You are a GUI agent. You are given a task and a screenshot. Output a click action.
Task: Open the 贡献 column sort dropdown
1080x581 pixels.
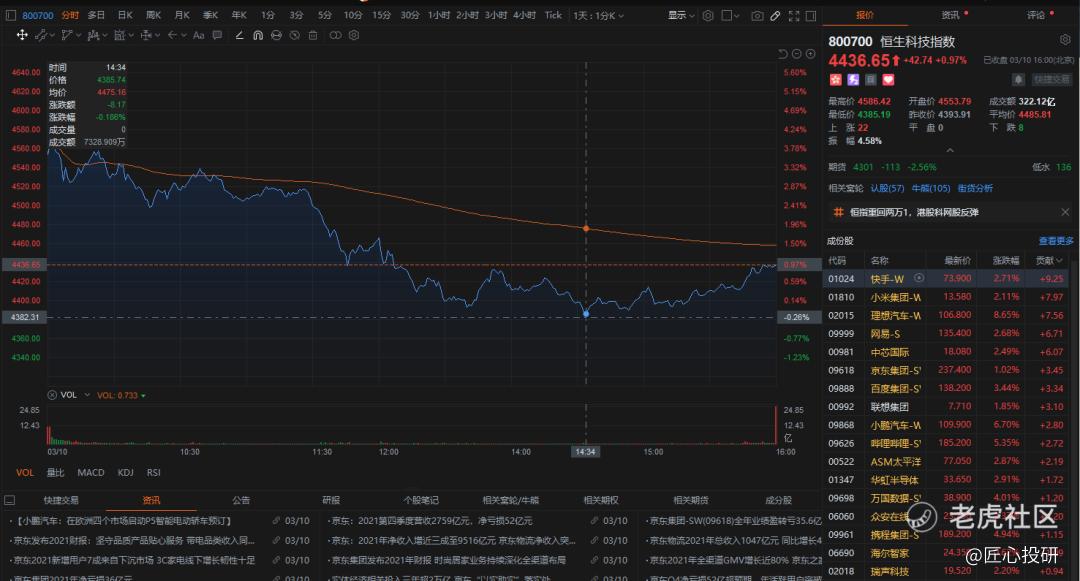pyautogui.click(x=1059, y=260)
